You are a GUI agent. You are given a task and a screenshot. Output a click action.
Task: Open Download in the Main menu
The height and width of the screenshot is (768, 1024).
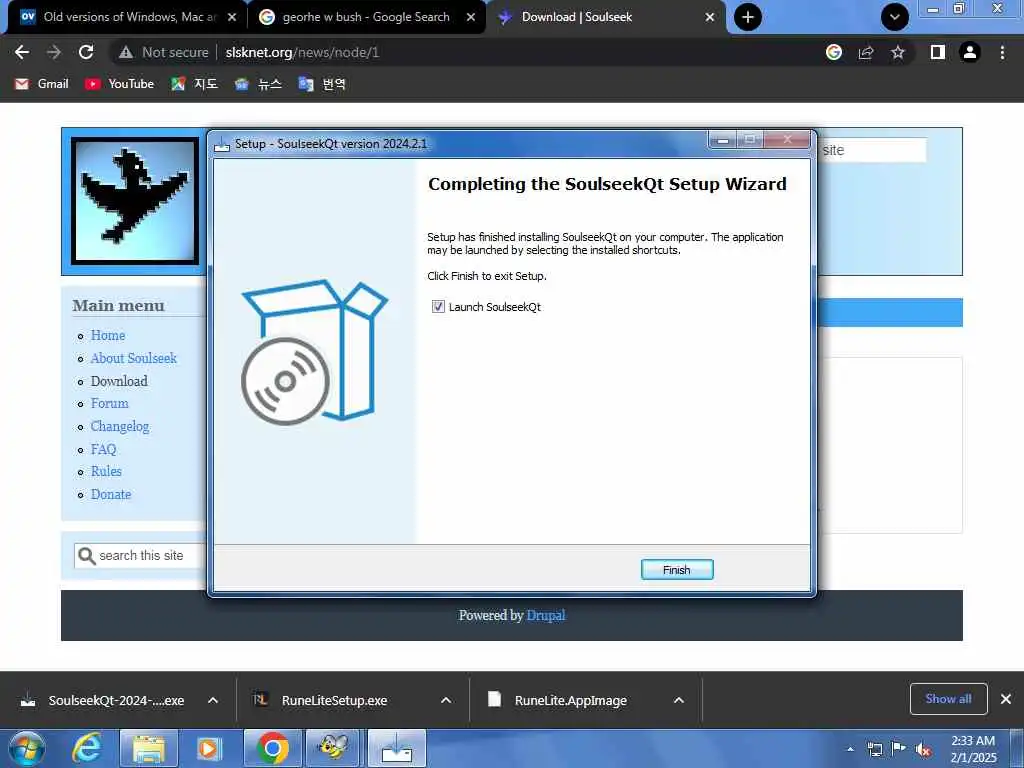click(119, 381)
